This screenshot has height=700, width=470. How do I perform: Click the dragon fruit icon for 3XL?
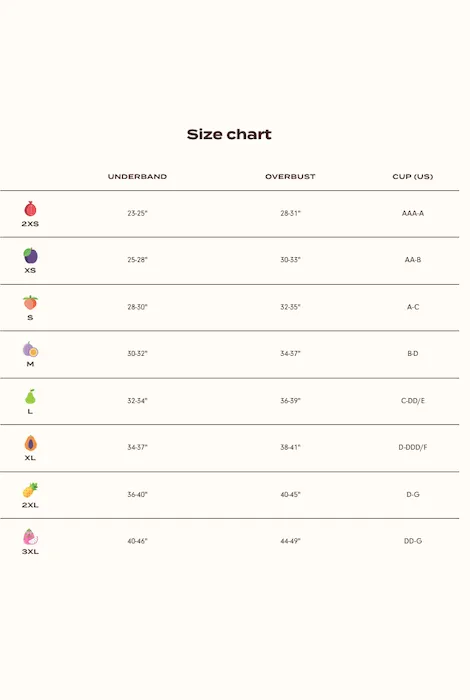click(30, 537)
